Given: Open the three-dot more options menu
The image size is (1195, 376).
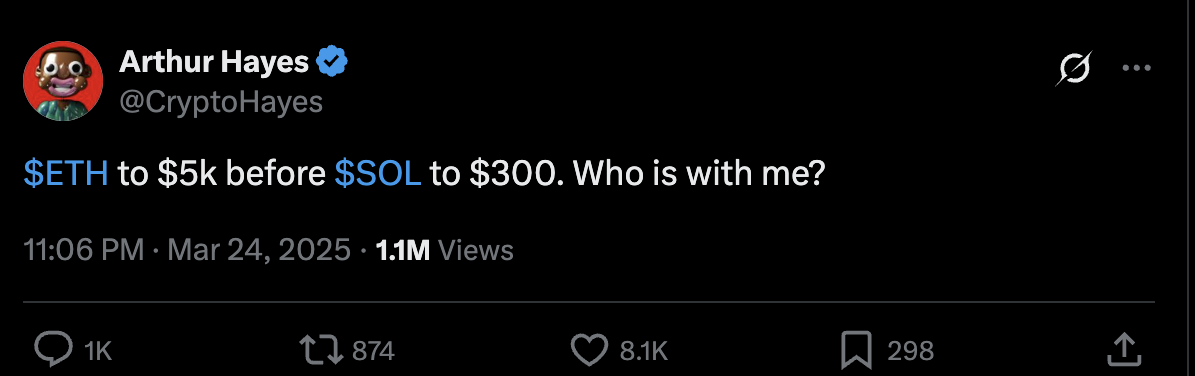Looking at the screenshot, I should 1137,68.
